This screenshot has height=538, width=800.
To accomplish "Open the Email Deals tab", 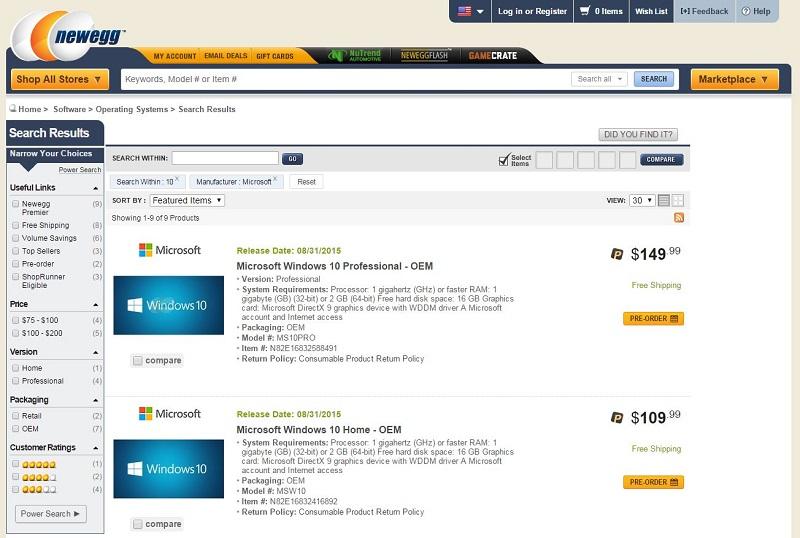I will click(x=226, y=56).
